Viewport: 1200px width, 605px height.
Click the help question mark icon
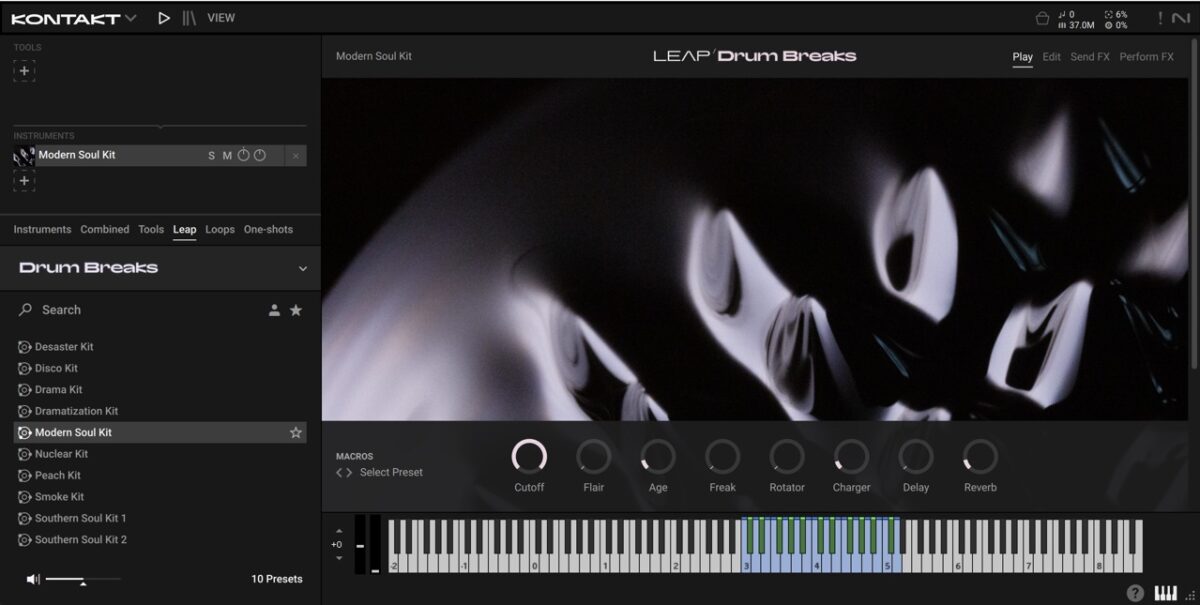1135,592
